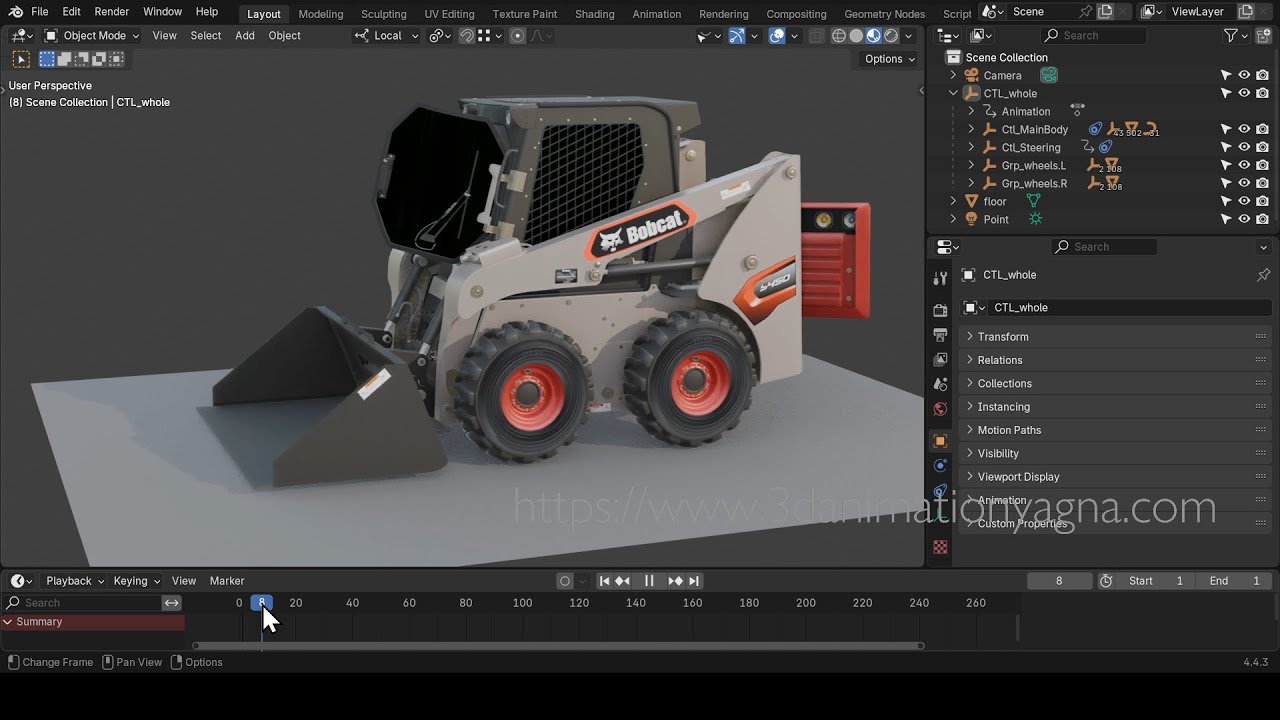Collapse the CTL_whole hierarchy

tap(953, 93)
